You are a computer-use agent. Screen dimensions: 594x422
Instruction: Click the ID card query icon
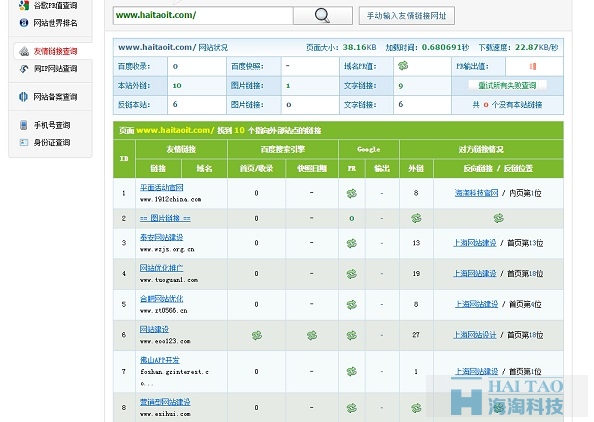[24, 142]
